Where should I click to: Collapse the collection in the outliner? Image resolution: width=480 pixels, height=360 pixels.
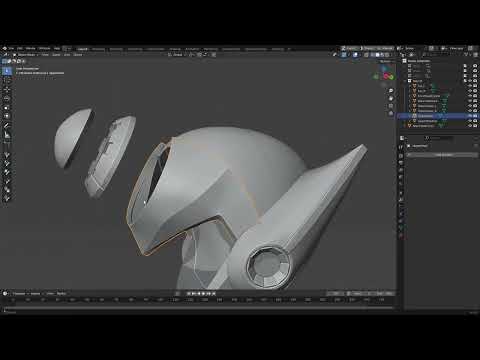tap(406, 81)
